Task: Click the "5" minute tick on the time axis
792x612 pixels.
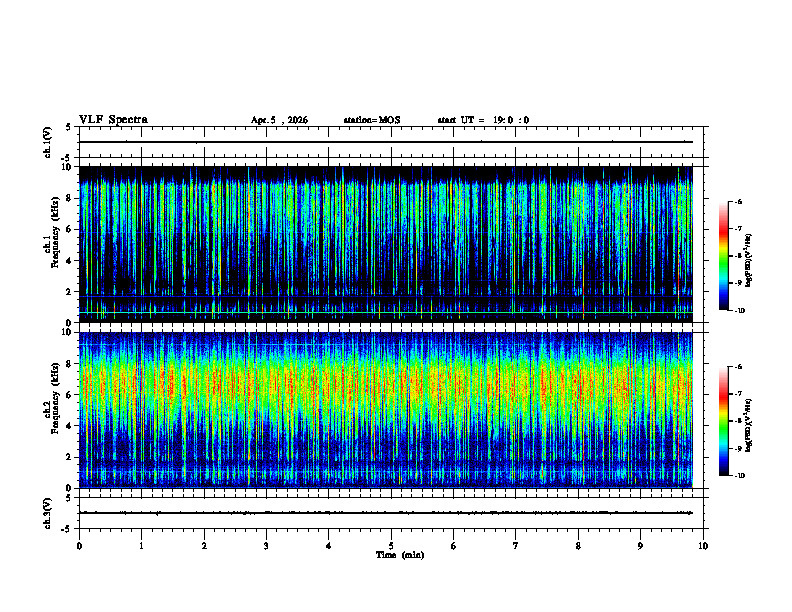Action: [x=391, y=546]
